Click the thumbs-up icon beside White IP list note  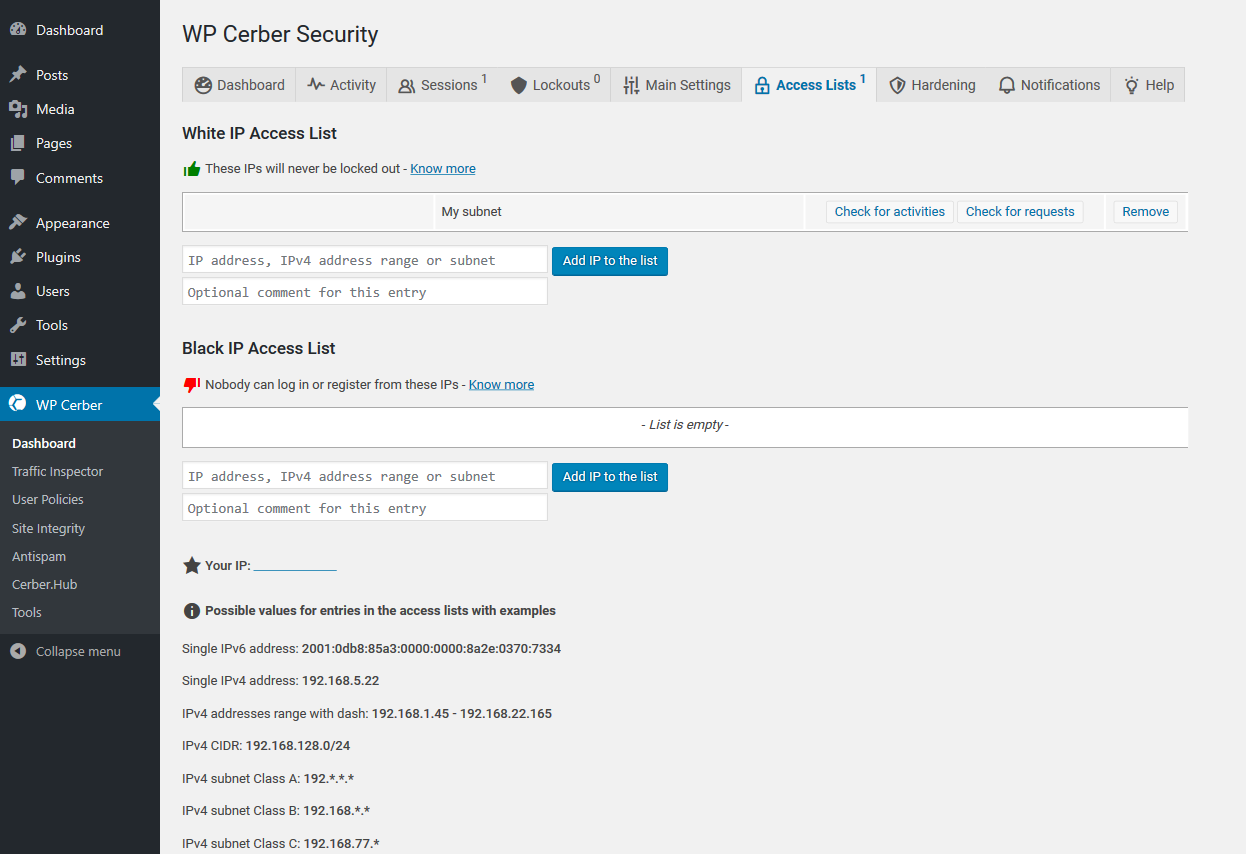190,167
